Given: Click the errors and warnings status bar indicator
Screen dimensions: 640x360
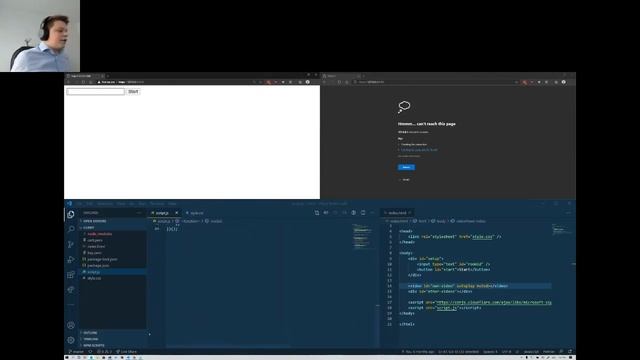Looking at the screenshot, I should point(104,351).
